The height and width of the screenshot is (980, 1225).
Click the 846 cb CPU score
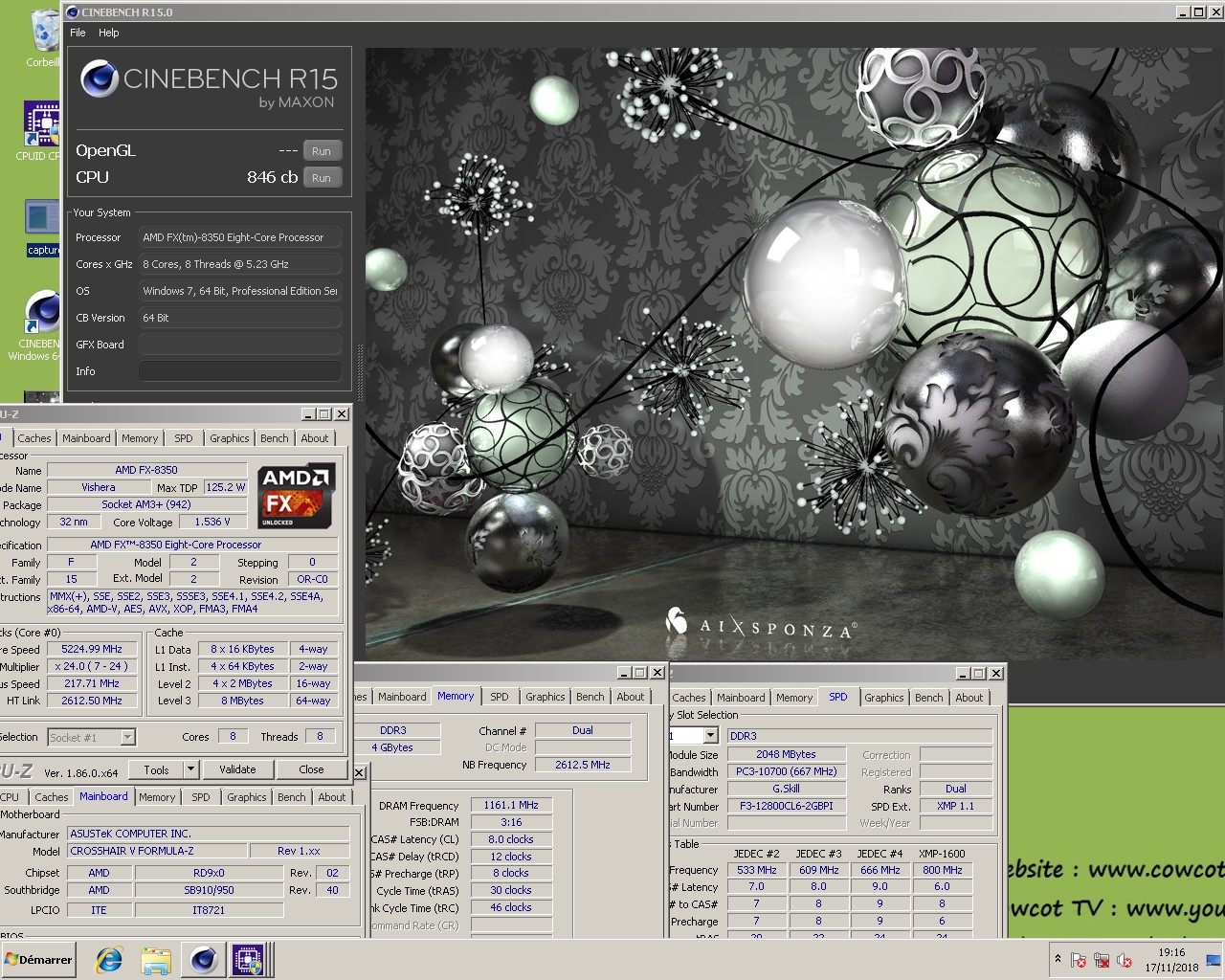click(272, 178)
